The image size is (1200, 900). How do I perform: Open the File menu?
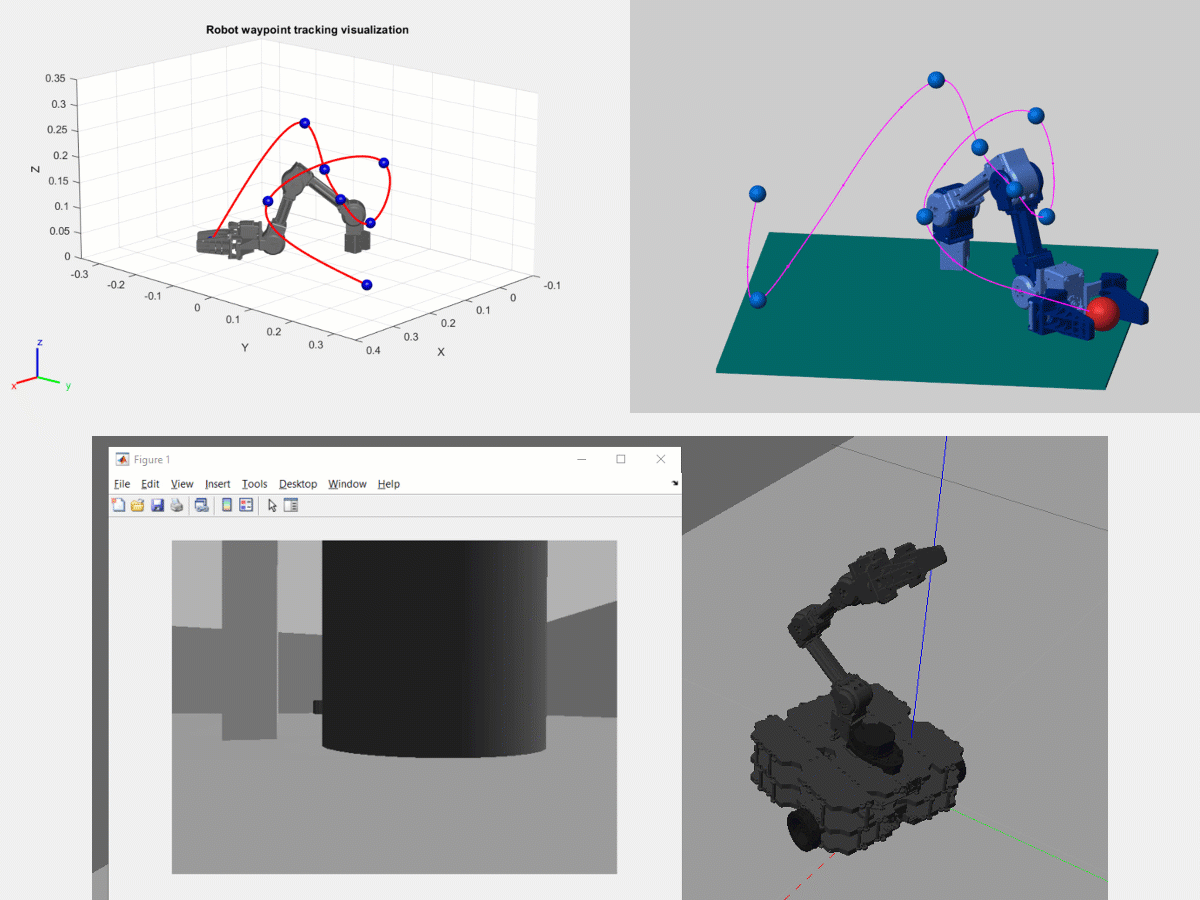pyautogui.click(x=122, y=484)
